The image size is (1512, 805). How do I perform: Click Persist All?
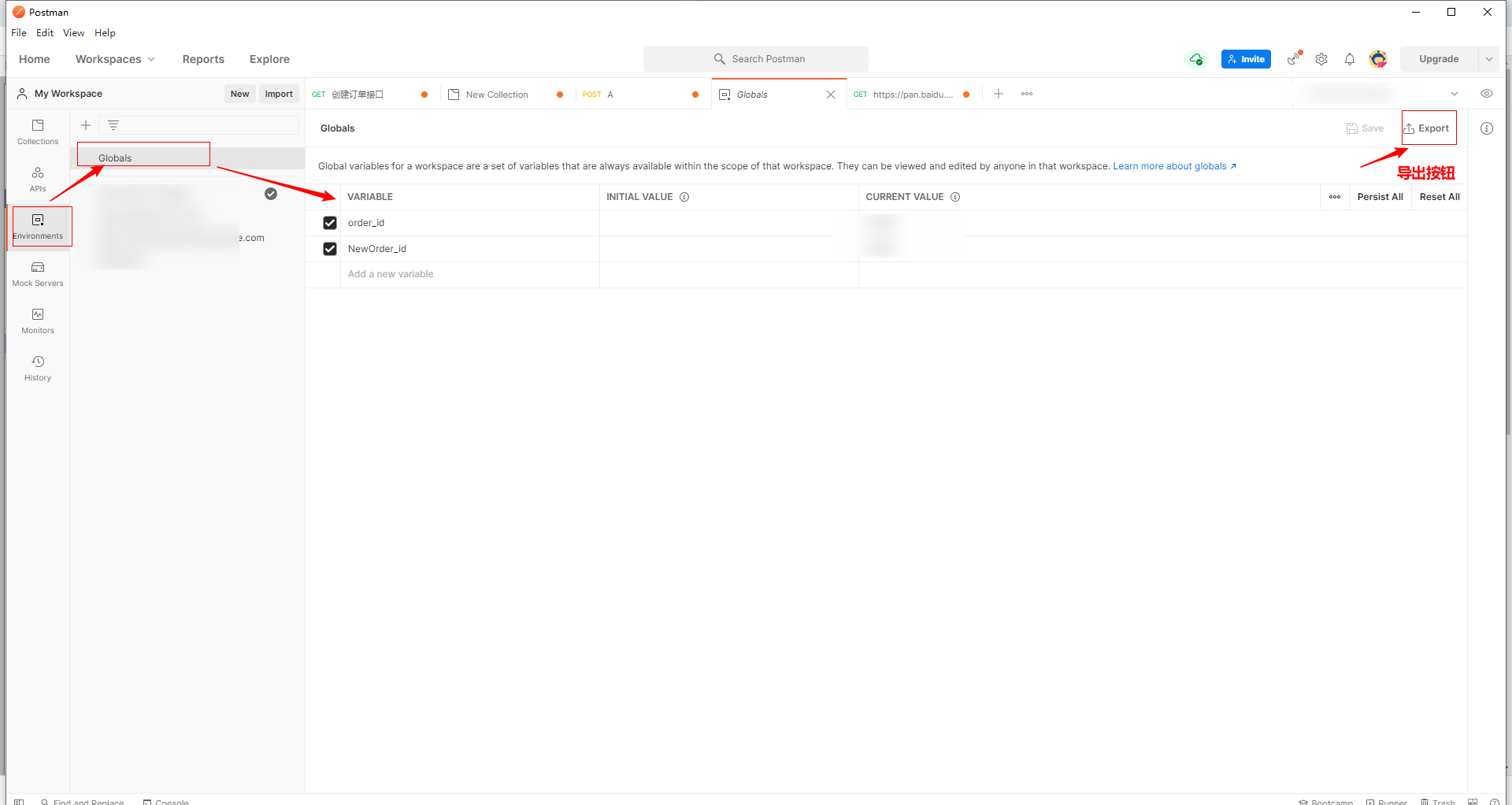tap(1380, 197)
